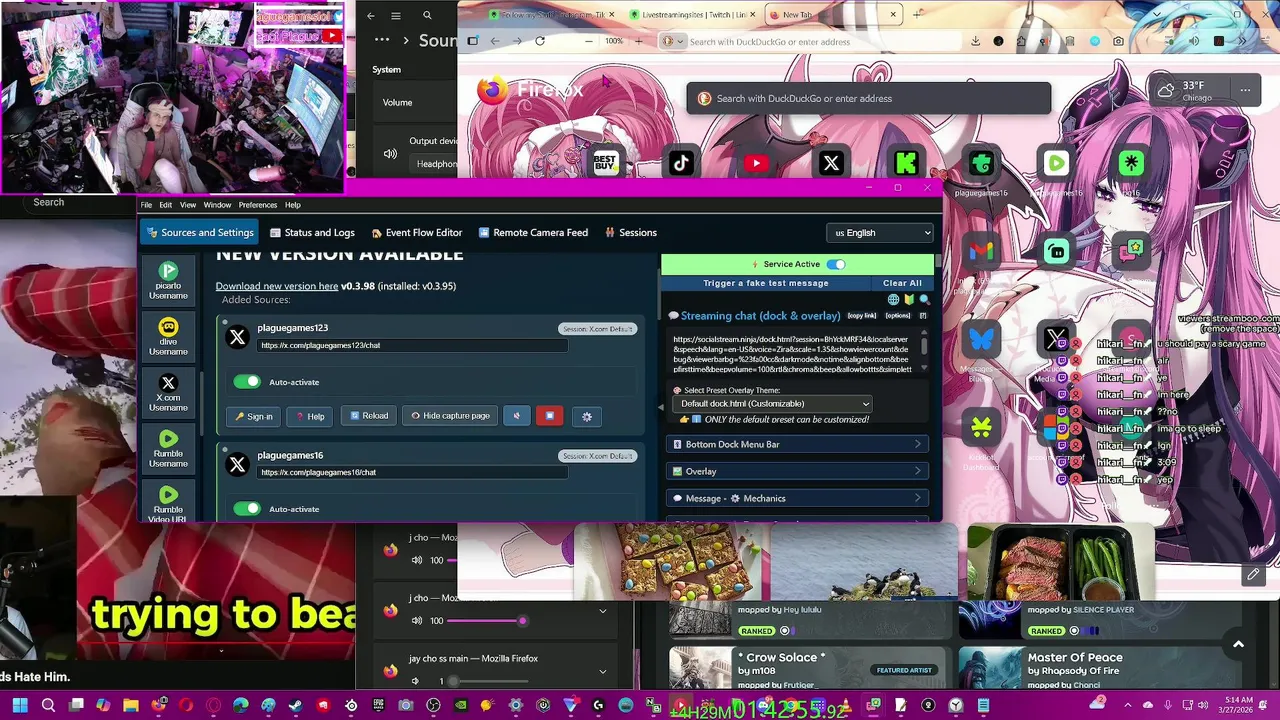Open the View menu

click(187, 205)
